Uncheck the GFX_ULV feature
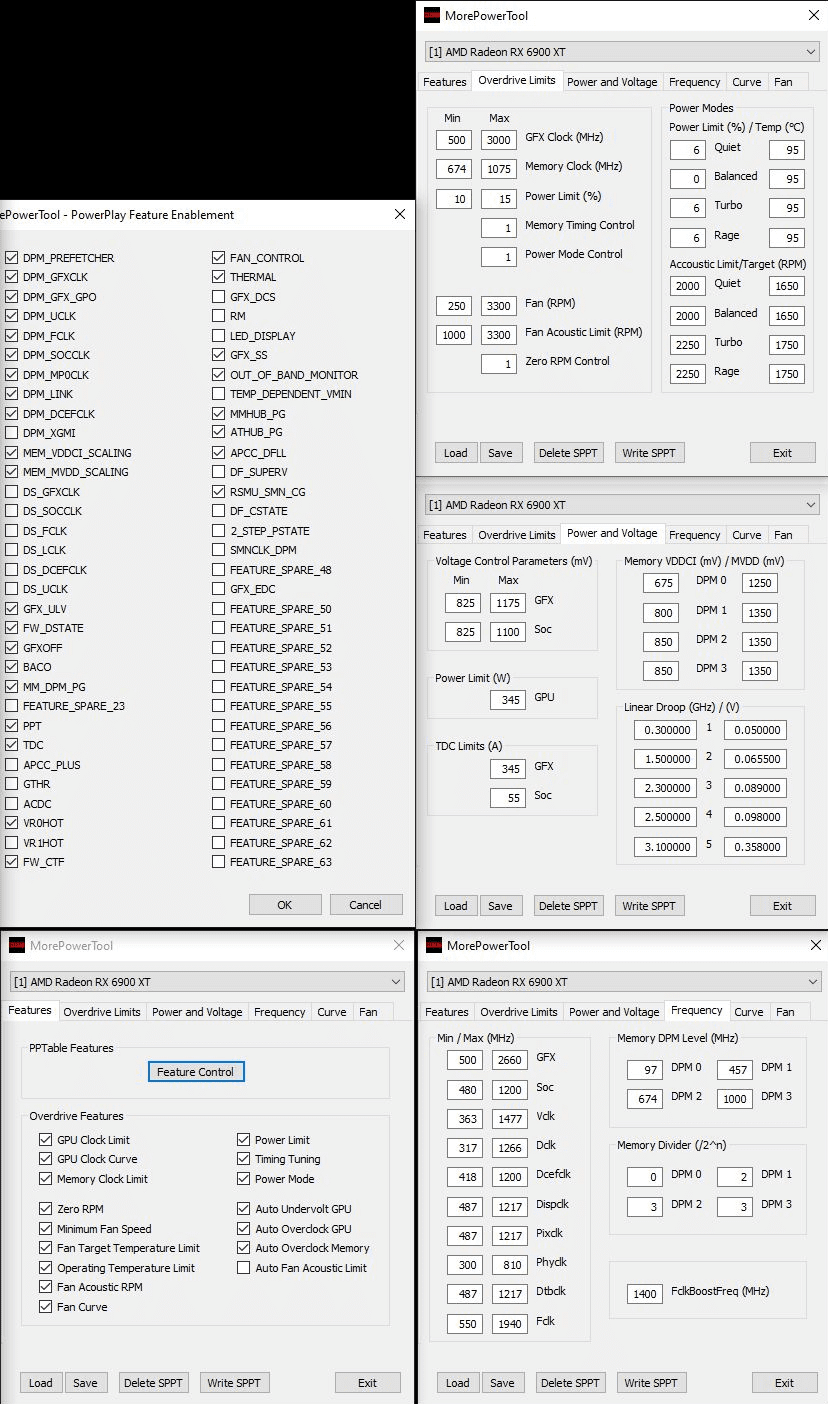Image resolution: width=828 pixels, height=1404 pixels. [12, 609]
